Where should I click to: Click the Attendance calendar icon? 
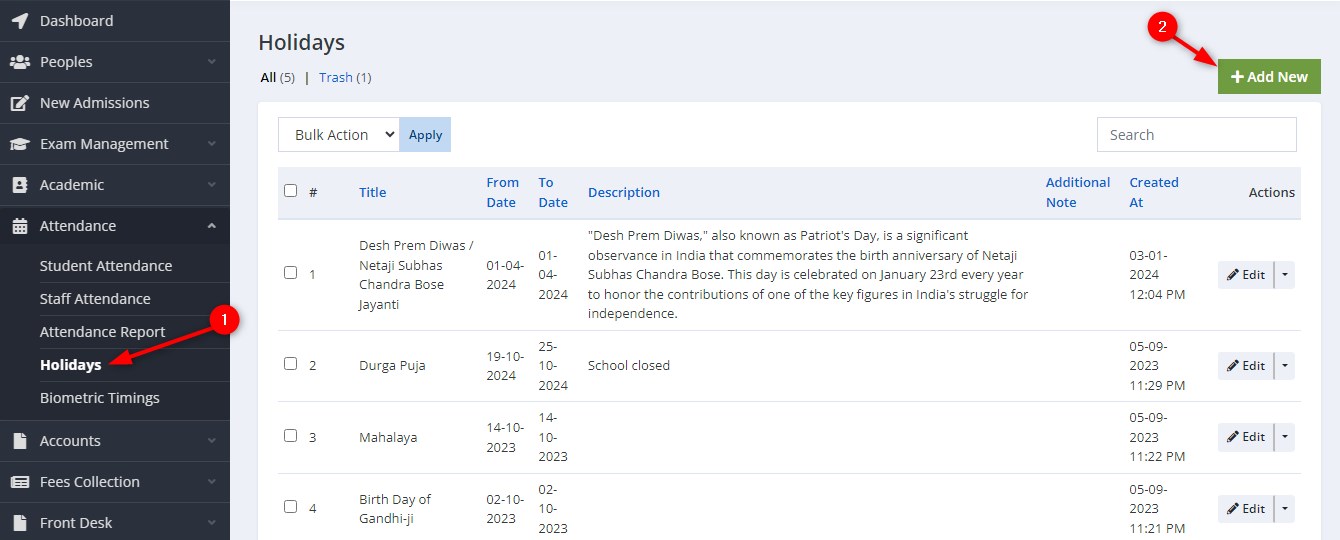pos(19,226)
